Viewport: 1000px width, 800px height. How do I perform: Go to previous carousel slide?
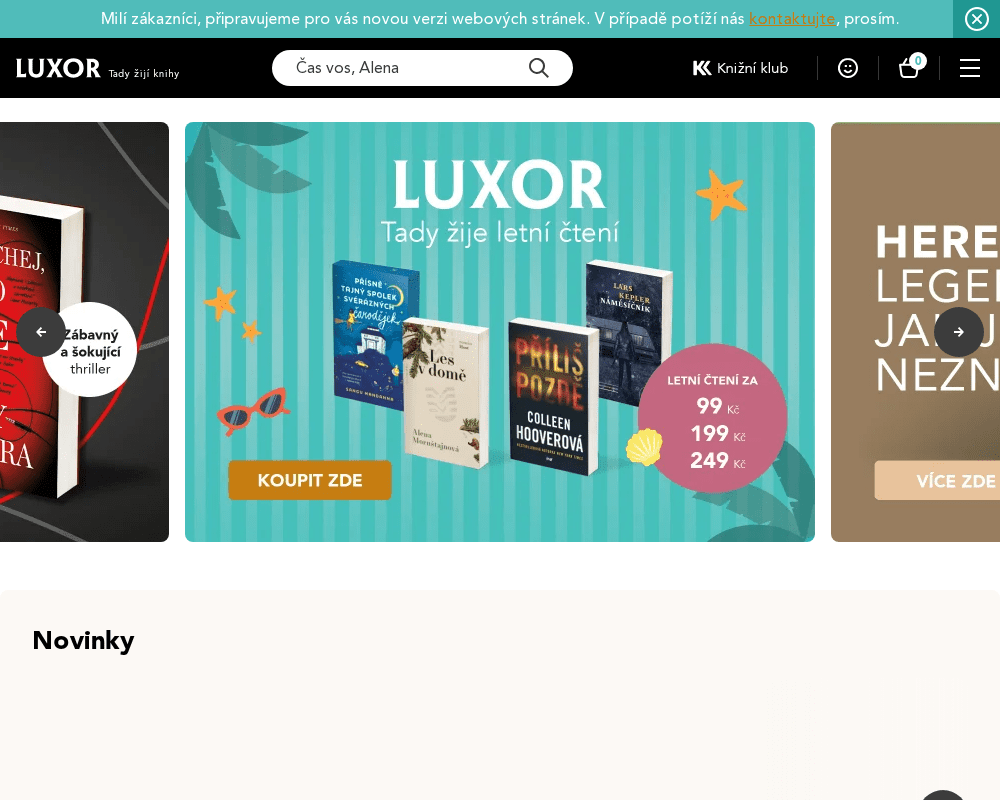[x=41, y=332]
